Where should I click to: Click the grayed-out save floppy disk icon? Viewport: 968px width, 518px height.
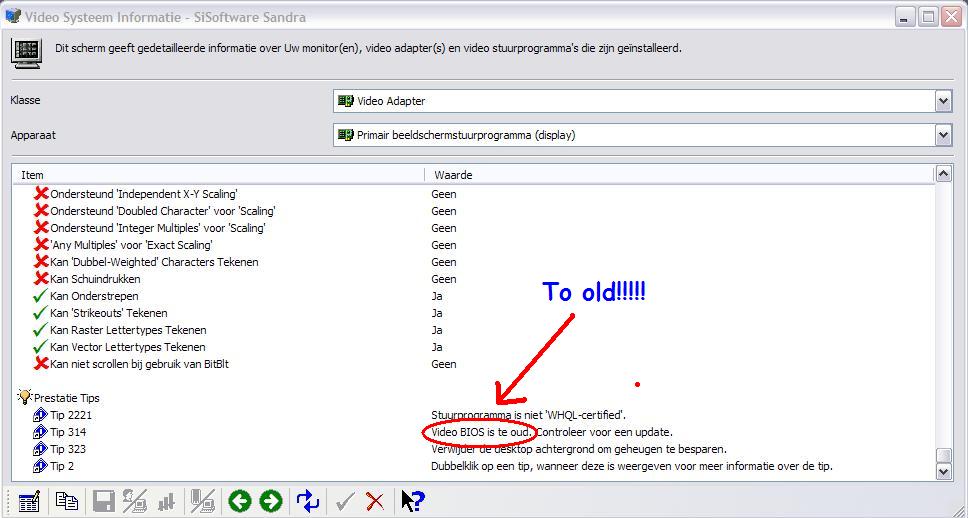click(103, 501)
